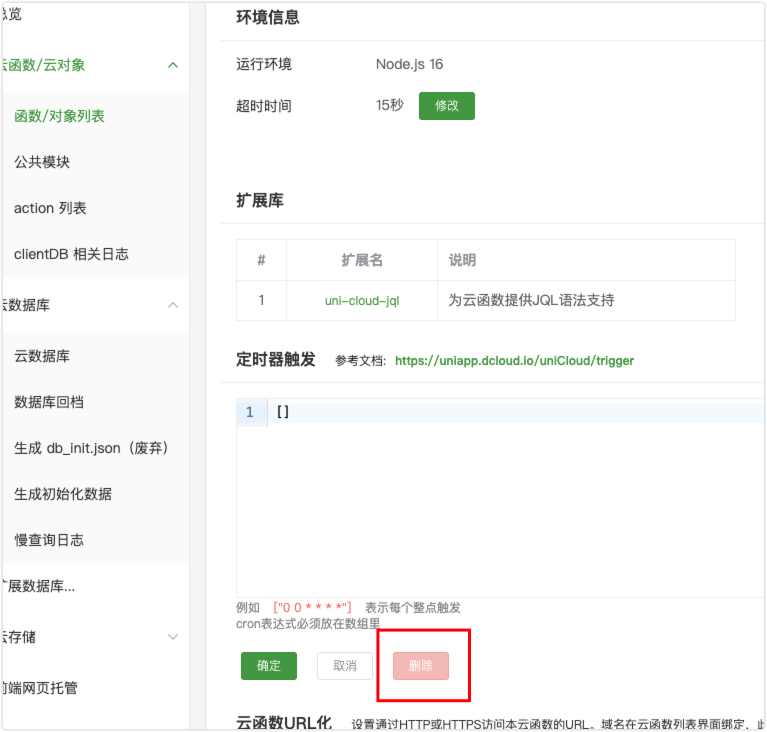Click the red 删除 button
The height and width of the screenshot is (732, 767).
coord(421,666)
